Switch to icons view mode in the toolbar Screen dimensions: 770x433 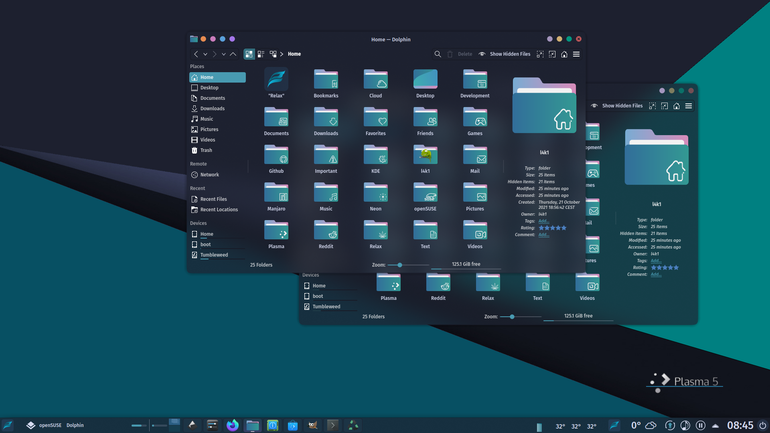click(x=249, y=54)
